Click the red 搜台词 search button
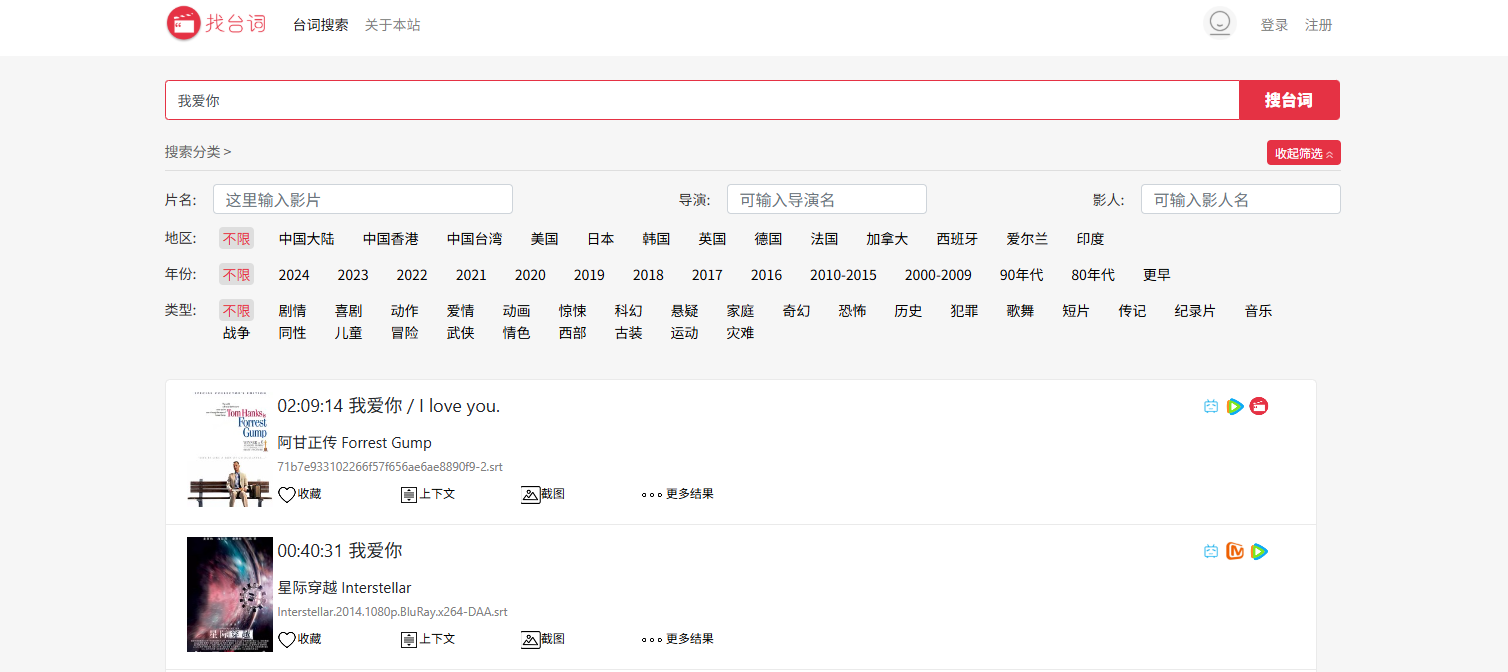The width and height of the screenshot is (1508, 672). [1289, 100]
